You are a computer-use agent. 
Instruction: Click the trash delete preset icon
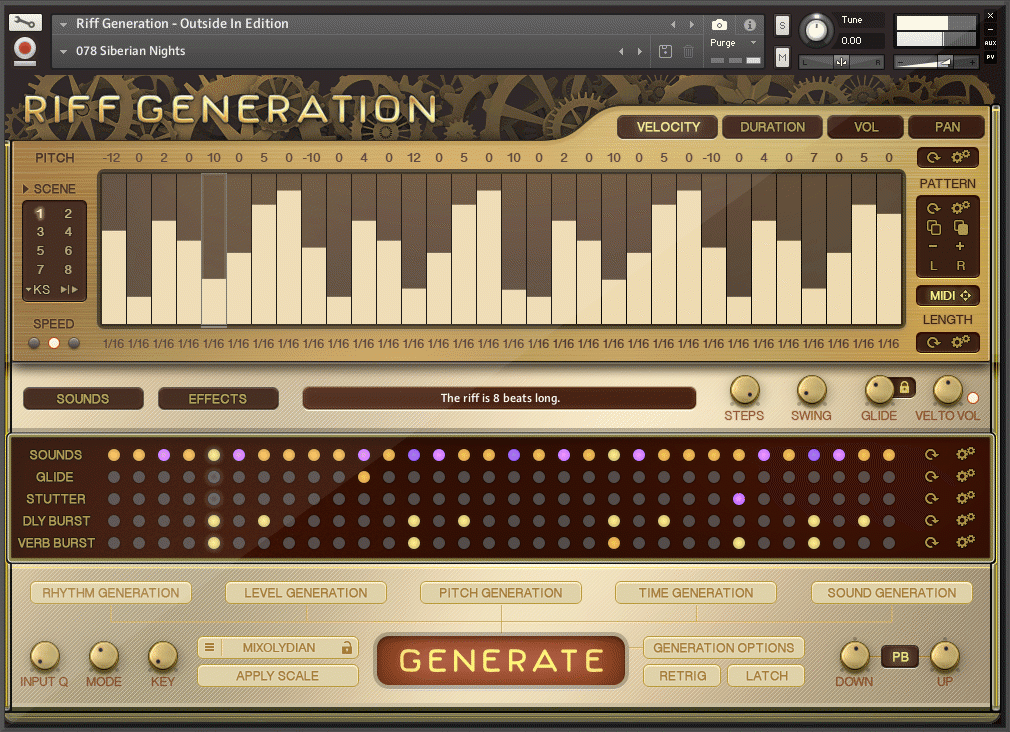coord(688,51)
